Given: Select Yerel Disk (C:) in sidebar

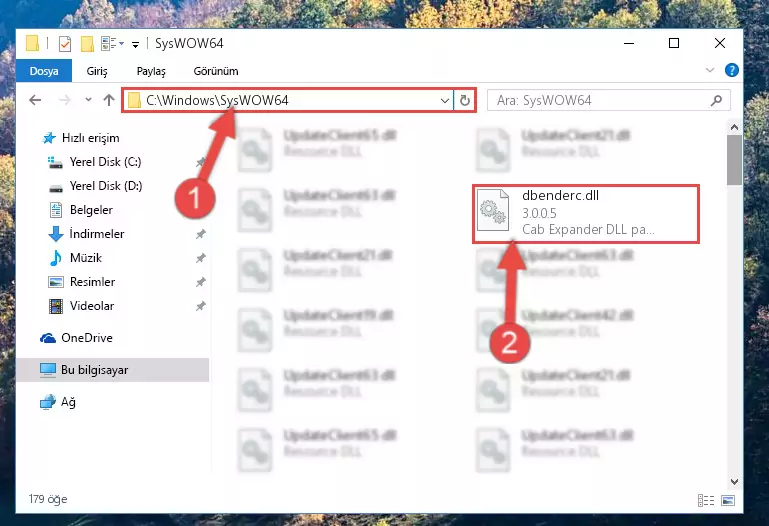Looking at the screenshot, I should point(105,162).
